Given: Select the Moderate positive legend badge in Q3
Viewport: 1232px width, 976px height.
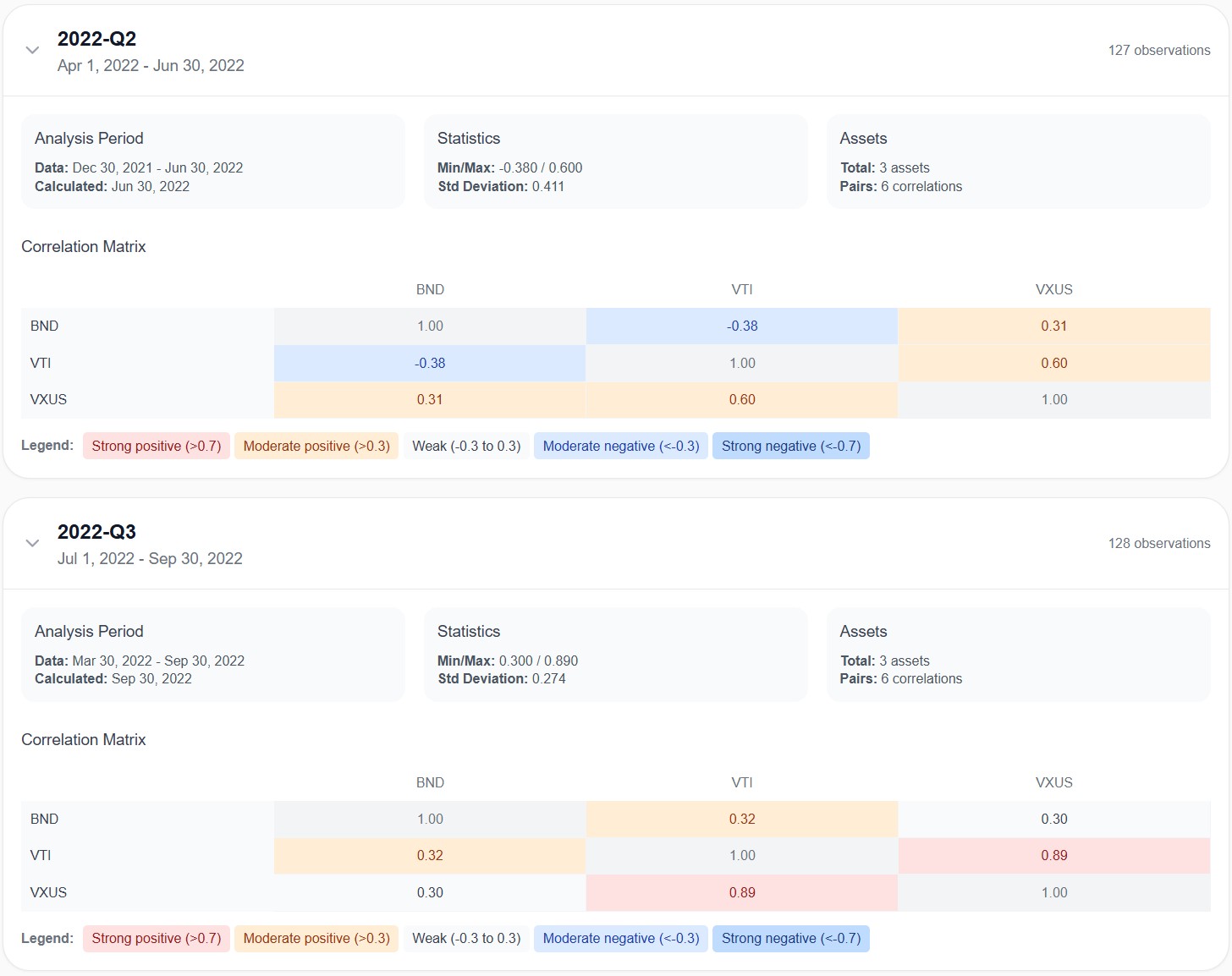Looking at the screenshot, I should tap(316, 938).
